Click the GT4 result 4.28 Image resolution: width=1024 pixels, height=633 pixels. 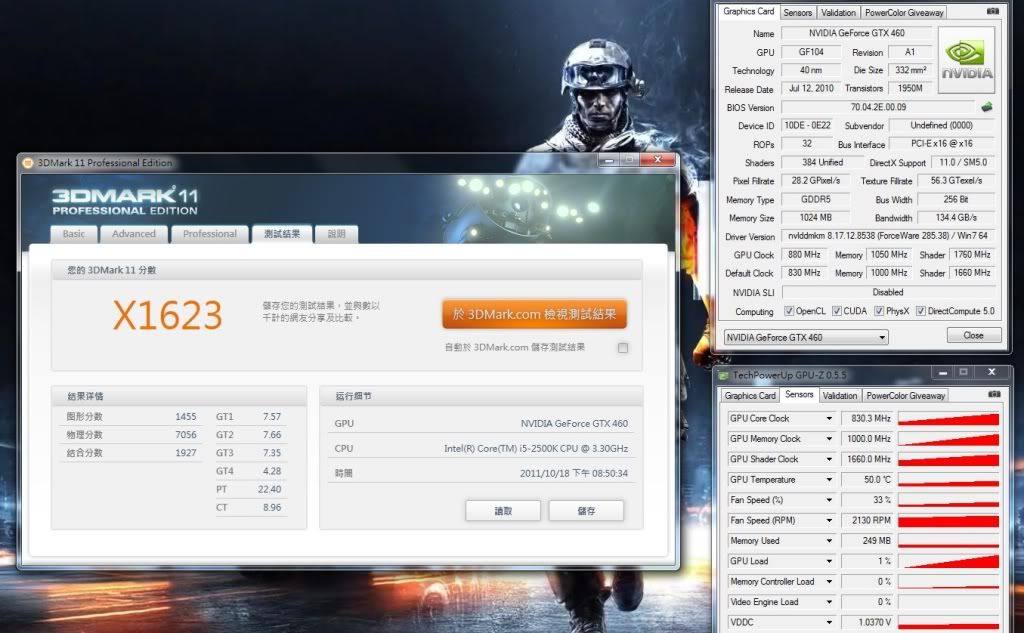272,471
